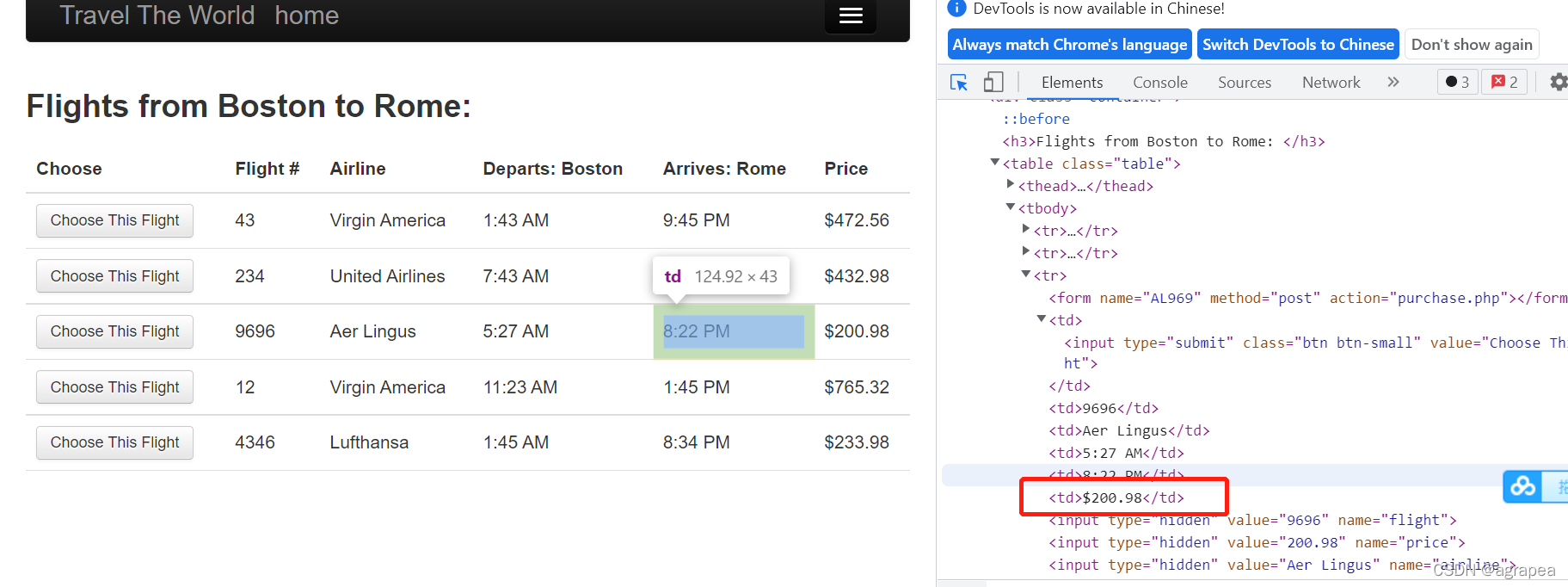
Task: Switch to the Sources tab
Action: point(1245,83)
